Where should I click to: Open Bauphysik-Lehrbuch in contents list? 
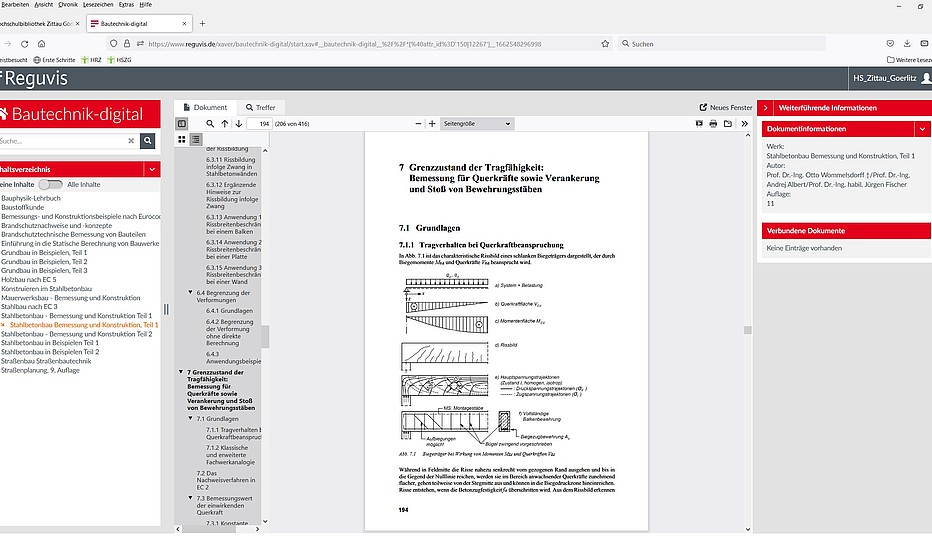pos(31,198)
